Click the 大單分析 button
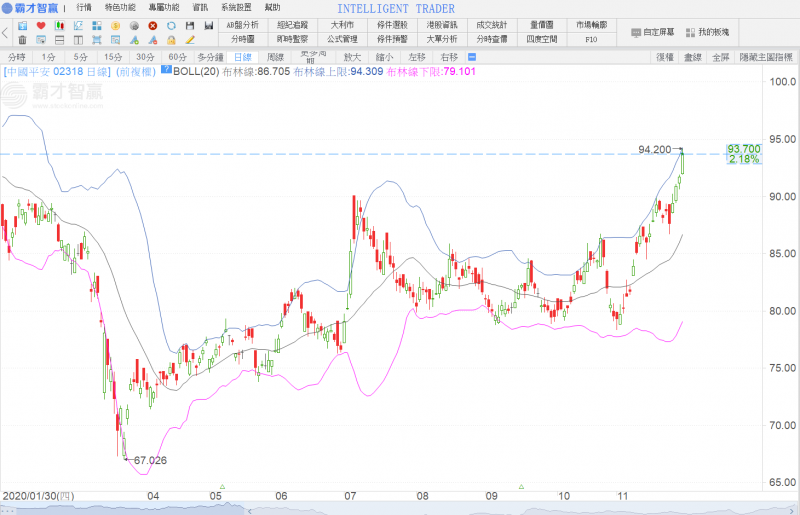 pyautogui.click(x=442, y=39)
